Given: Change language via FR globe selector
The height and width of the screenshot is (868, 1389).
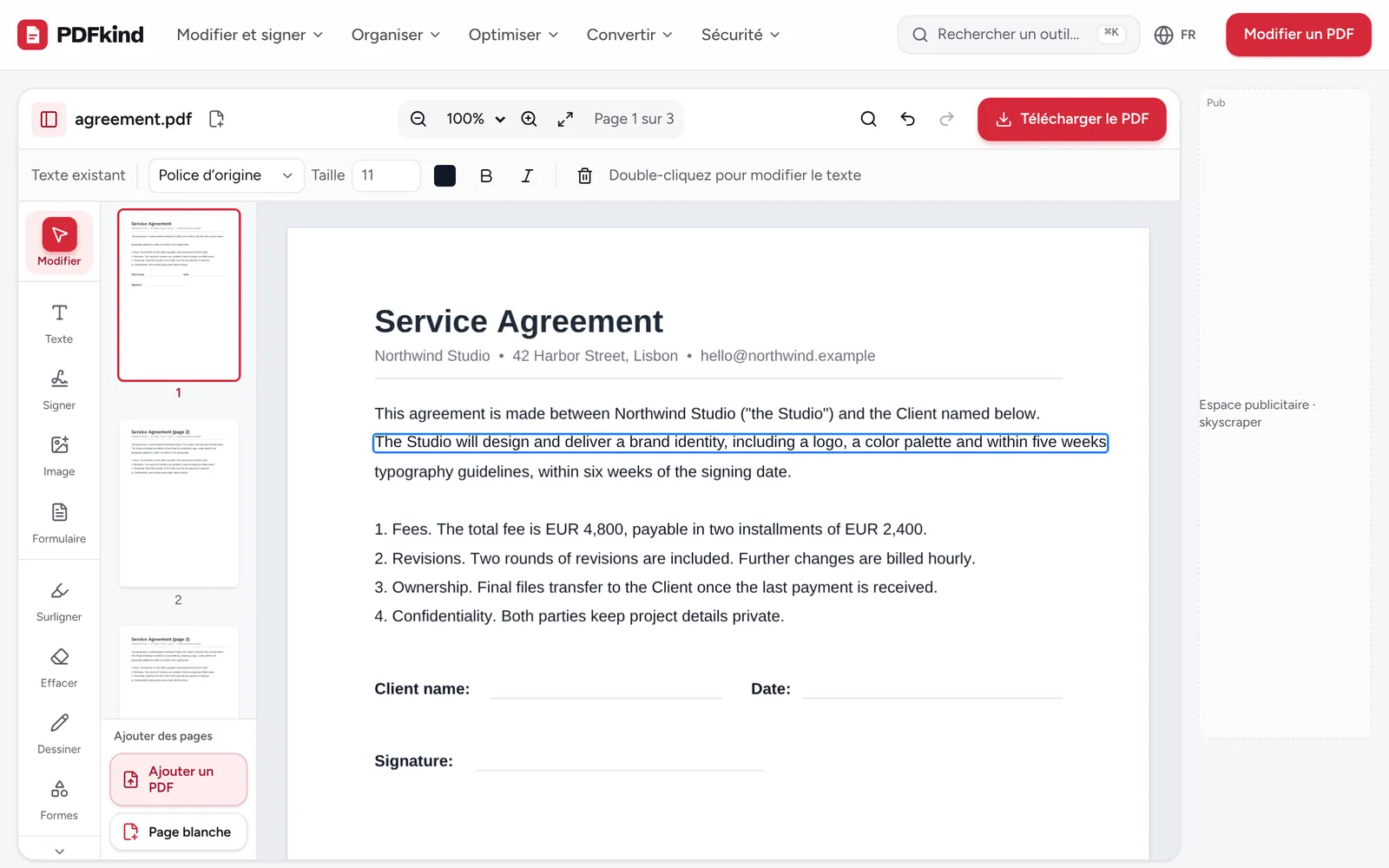Looking at the screenshot, I should [x=1175, y=35].
